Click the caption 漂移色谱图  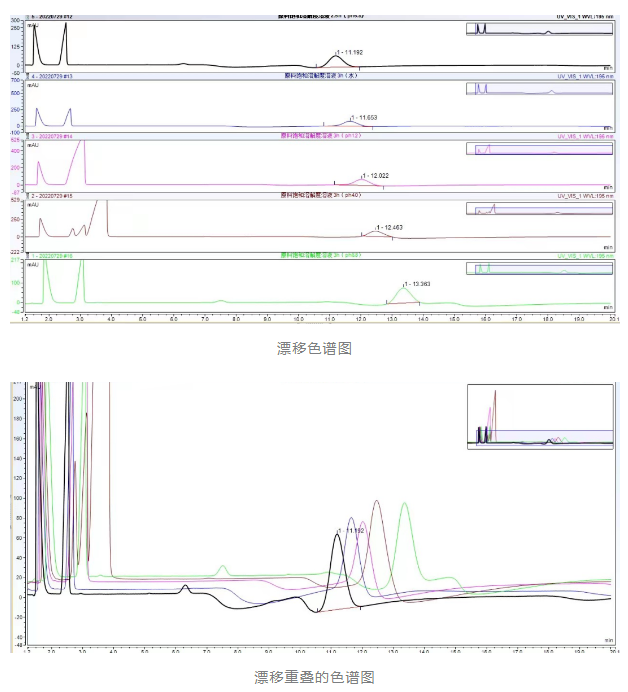(x=314, y=348)
